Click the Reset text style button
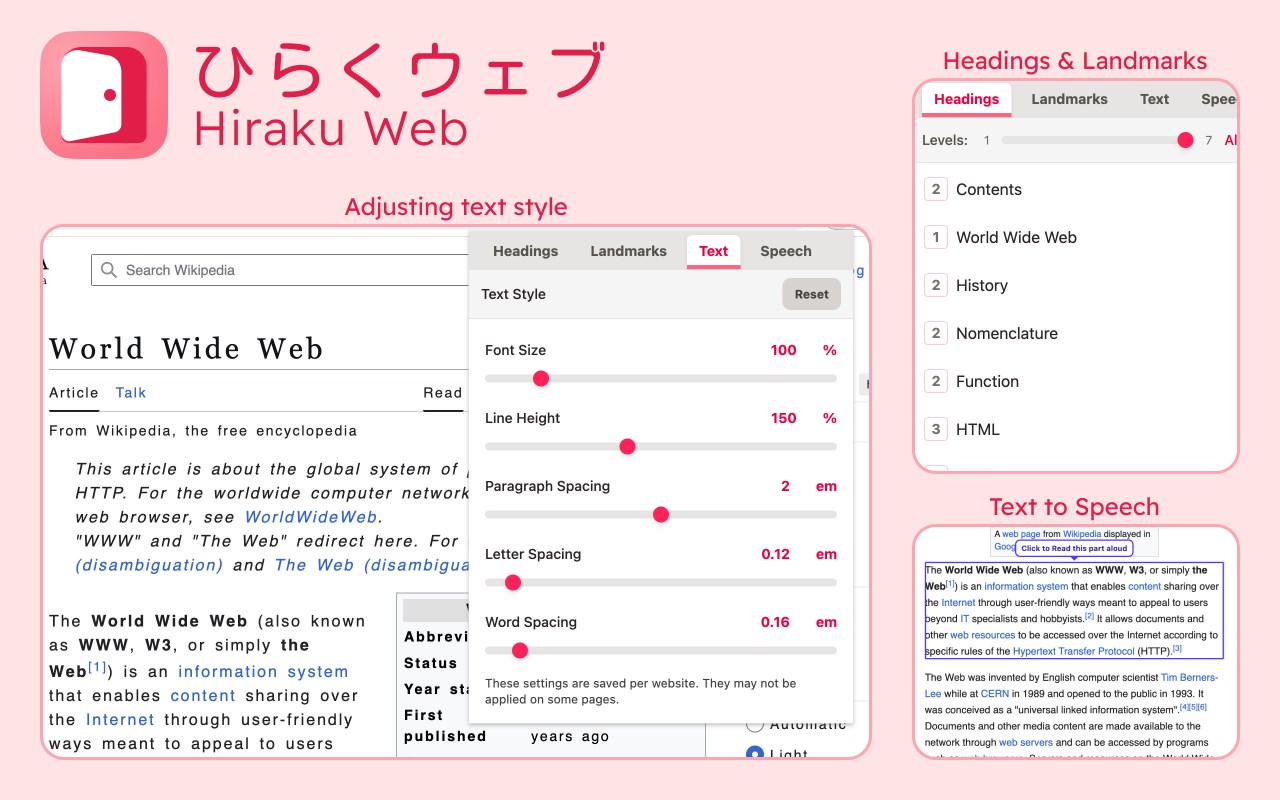The width and height of the screenshot is (1280, 800). 812,294
